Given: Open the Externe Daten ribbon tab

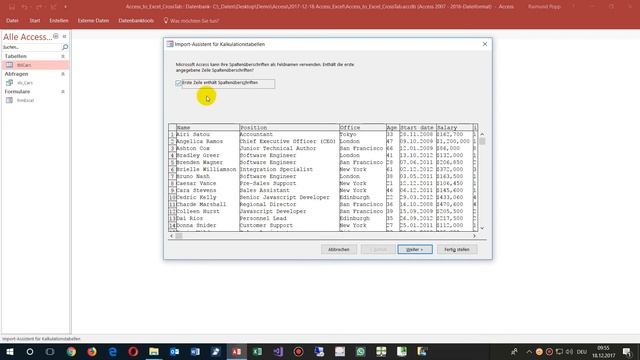Looking at the screenshot, I should pyautogui.click(x=93, y=20).
